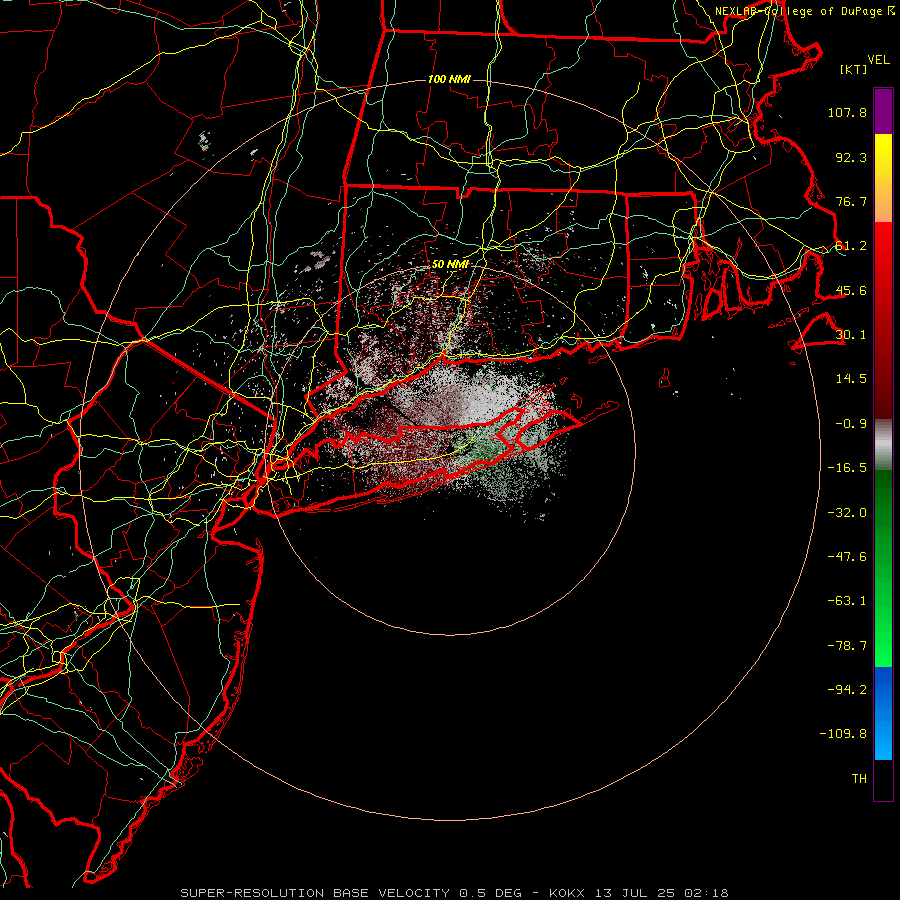Click the 30.1 legend value
This screenshot has width=900, height=900.
pyautogui.click(x=851, y=335)
